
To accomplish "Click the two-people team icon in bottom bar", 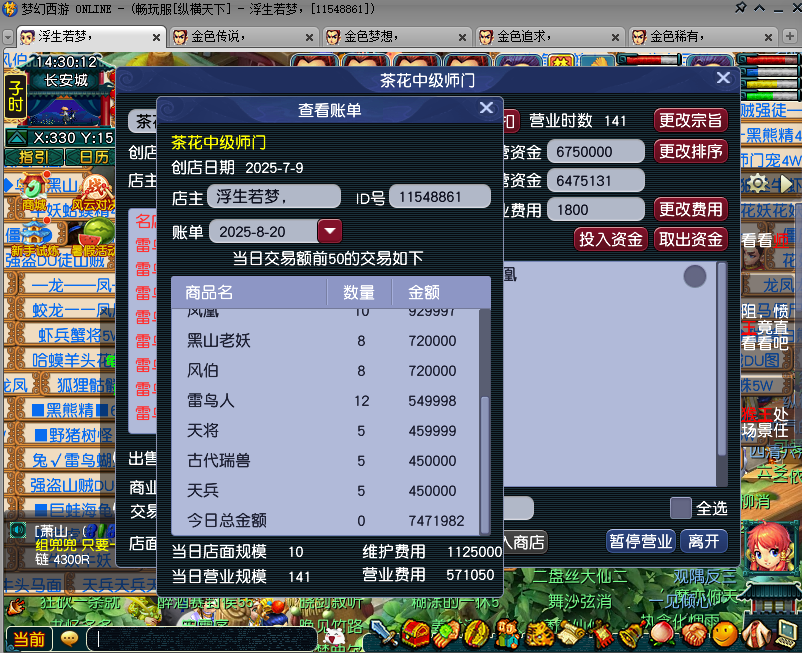I will tap(508, 634).
